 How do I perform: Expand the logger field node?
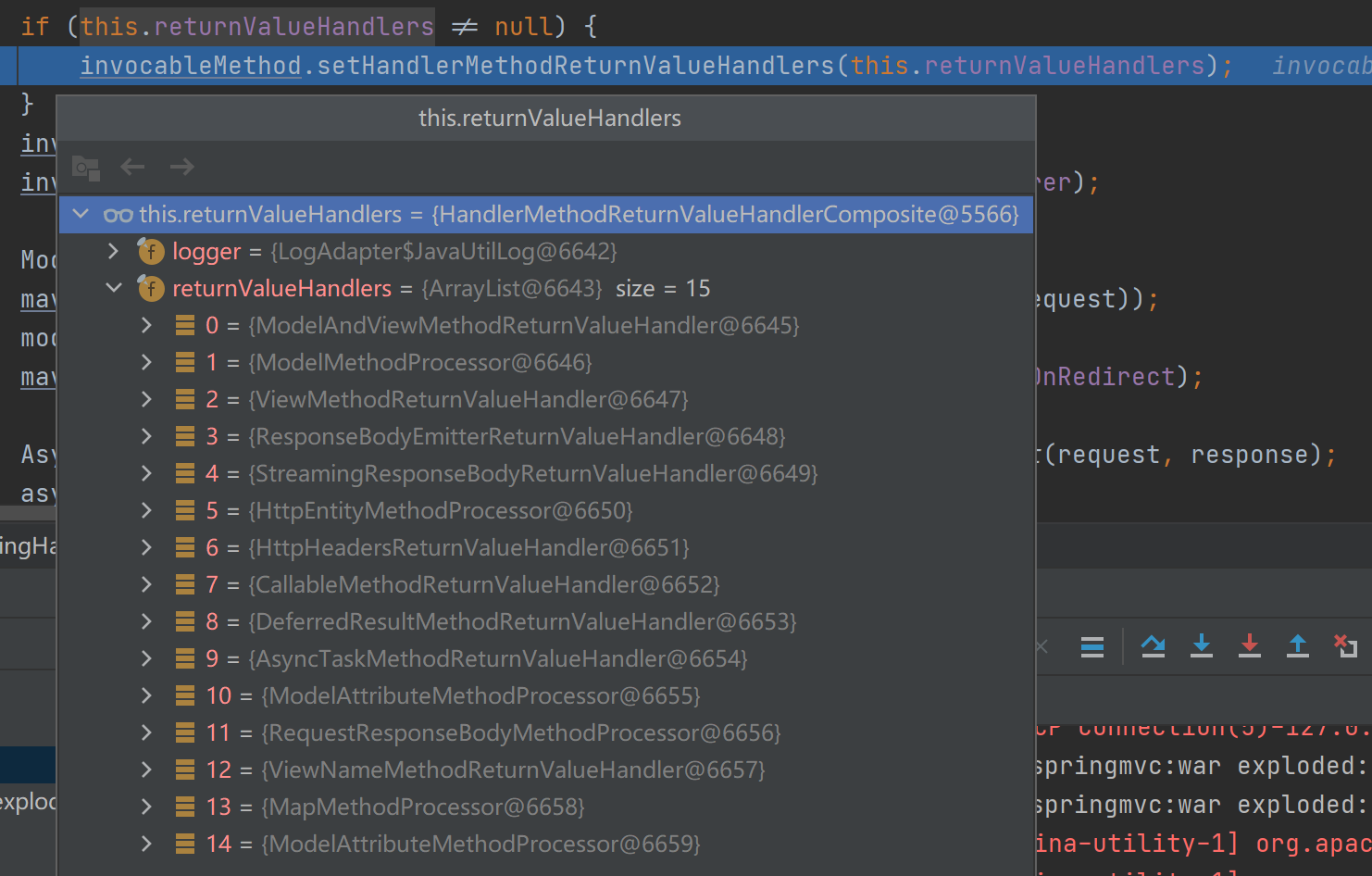(x=113, y=251)
